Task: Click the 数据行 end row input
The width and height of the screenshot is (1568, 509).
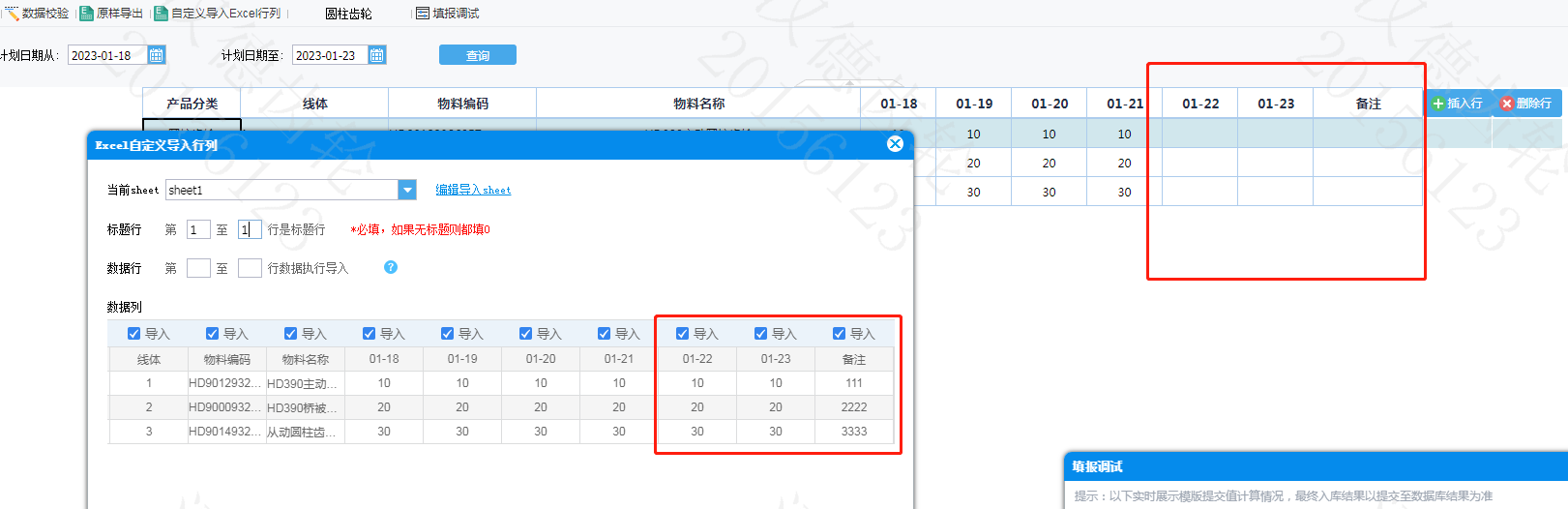Action: [250, 268]
